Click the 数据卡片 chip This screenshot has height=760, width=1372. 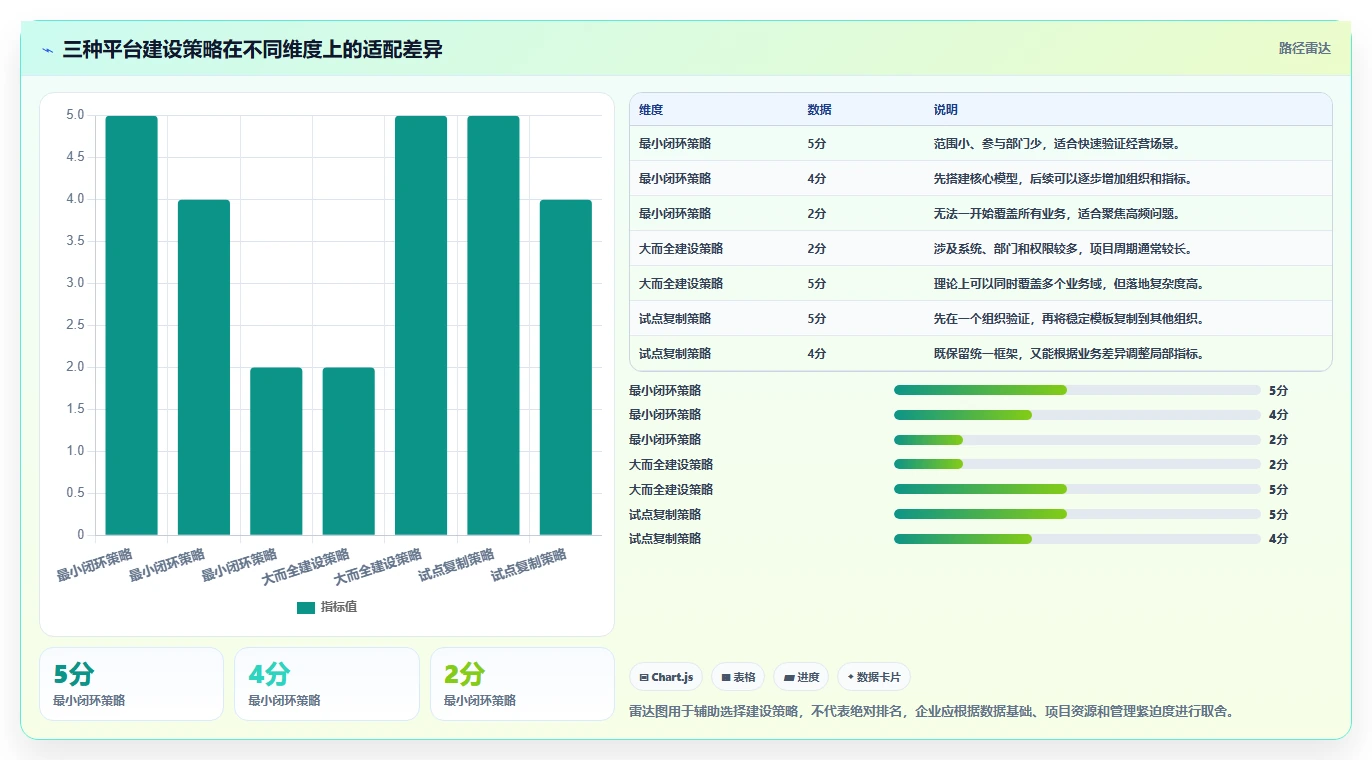click(874, 677)
